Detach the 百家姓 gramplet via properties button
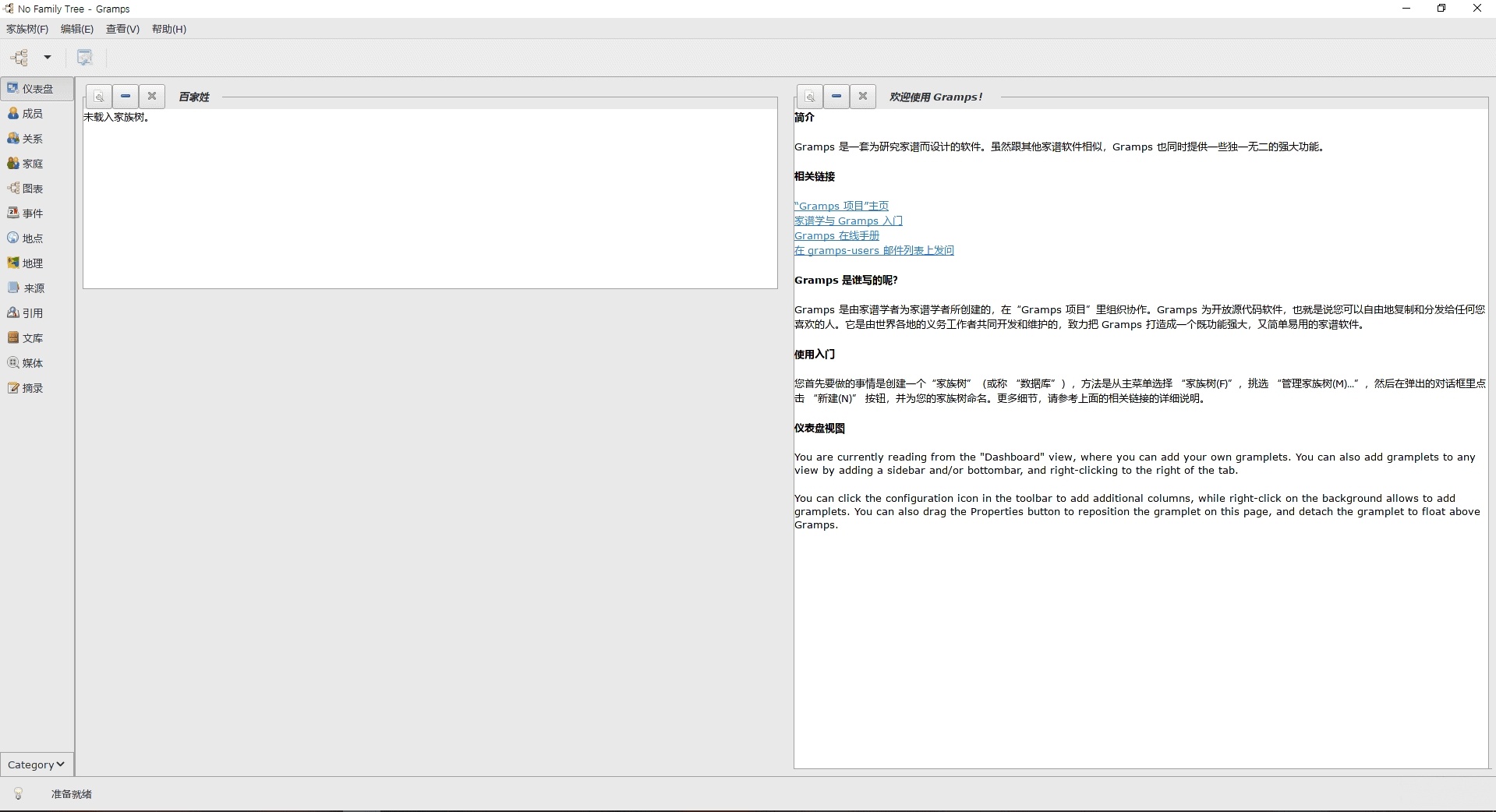Image resolution: width=1496 pixels, height=812 pixels. coord(99,97)
